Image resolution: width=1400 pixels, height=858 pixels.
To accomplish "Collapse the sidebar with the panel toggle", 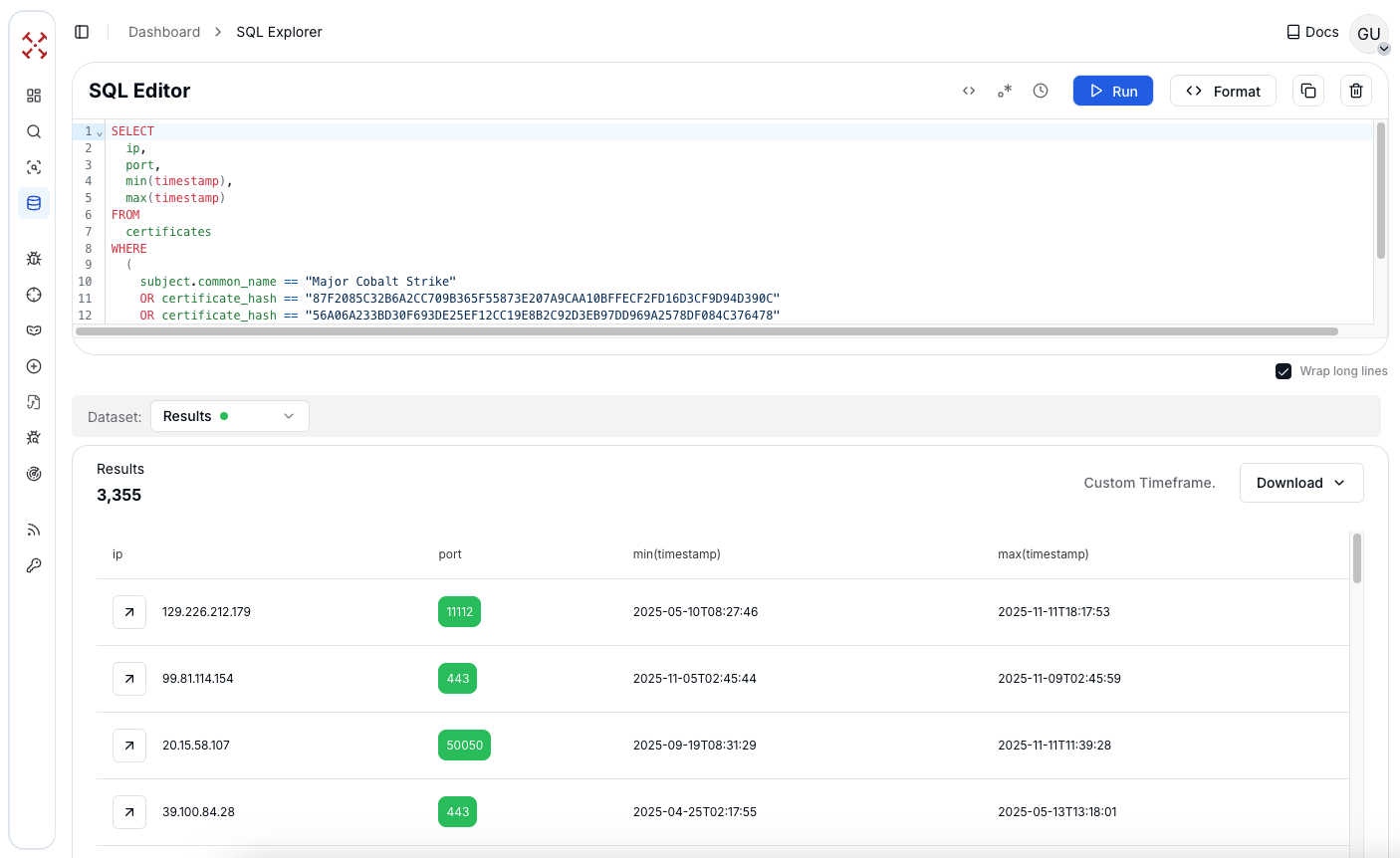I will 82,31.
